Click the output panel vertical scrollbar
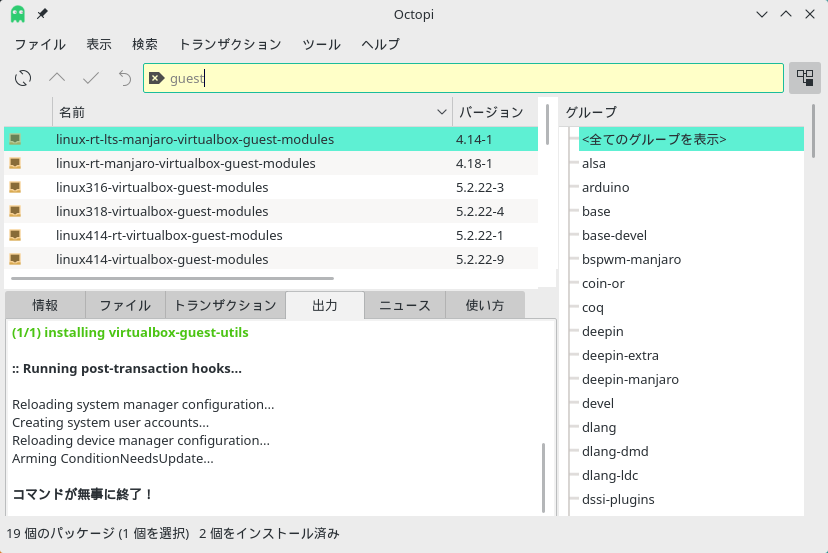 (x=543, y=478)
